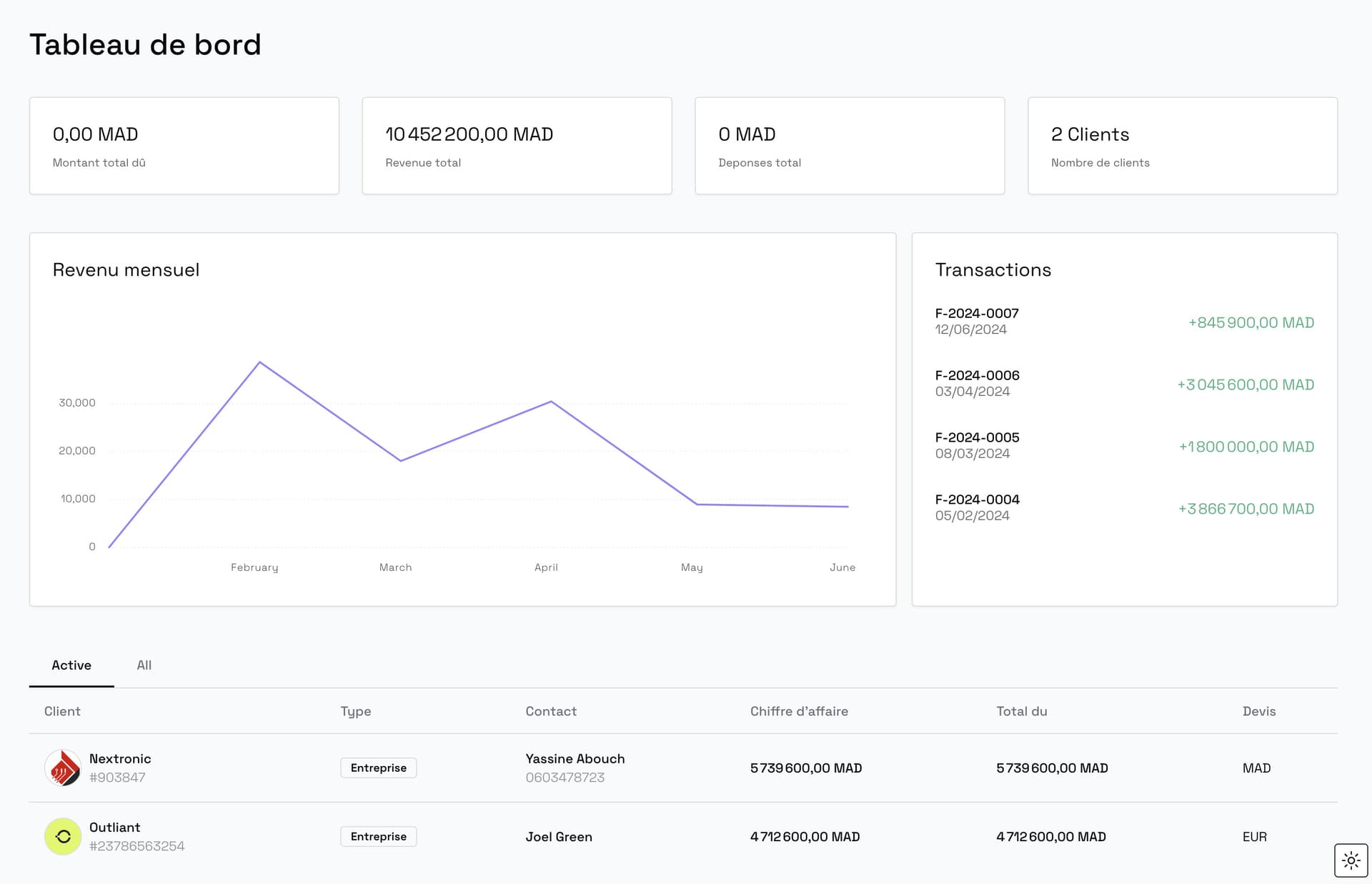Screen dimensions: 1372x884
Task: Click client ID #23786563254
Action: point(137,846)
